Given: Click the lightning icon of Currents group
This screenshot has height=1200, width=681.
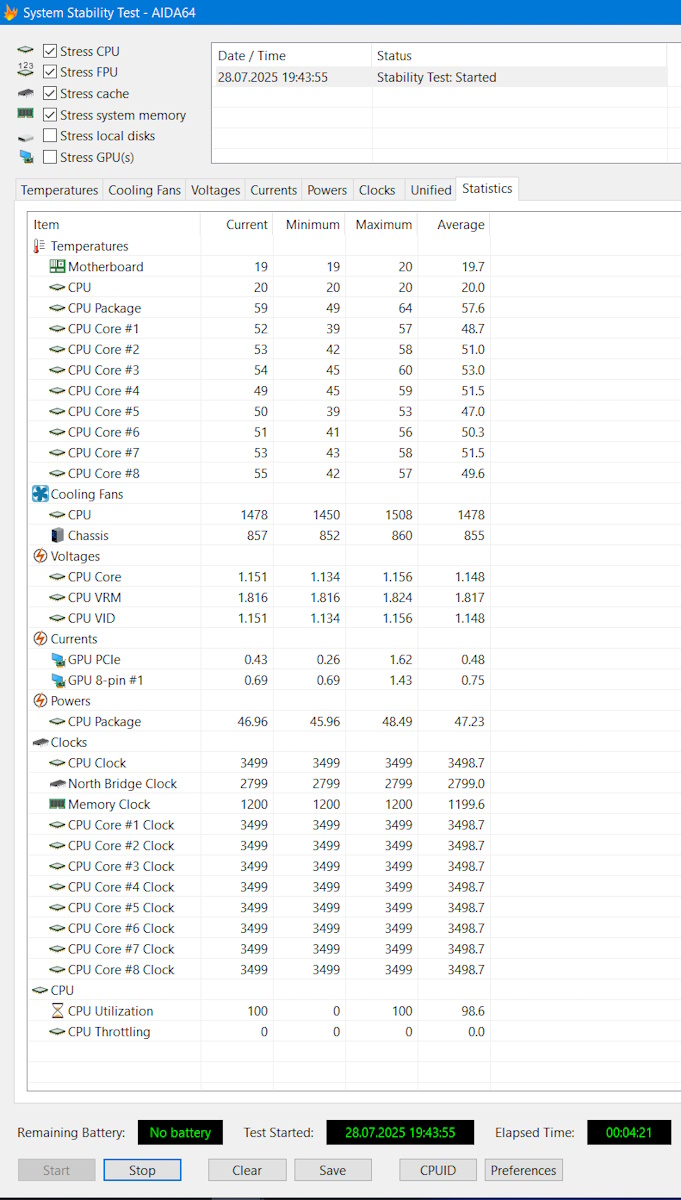Looking at the screenshot, I should (40, 639).
